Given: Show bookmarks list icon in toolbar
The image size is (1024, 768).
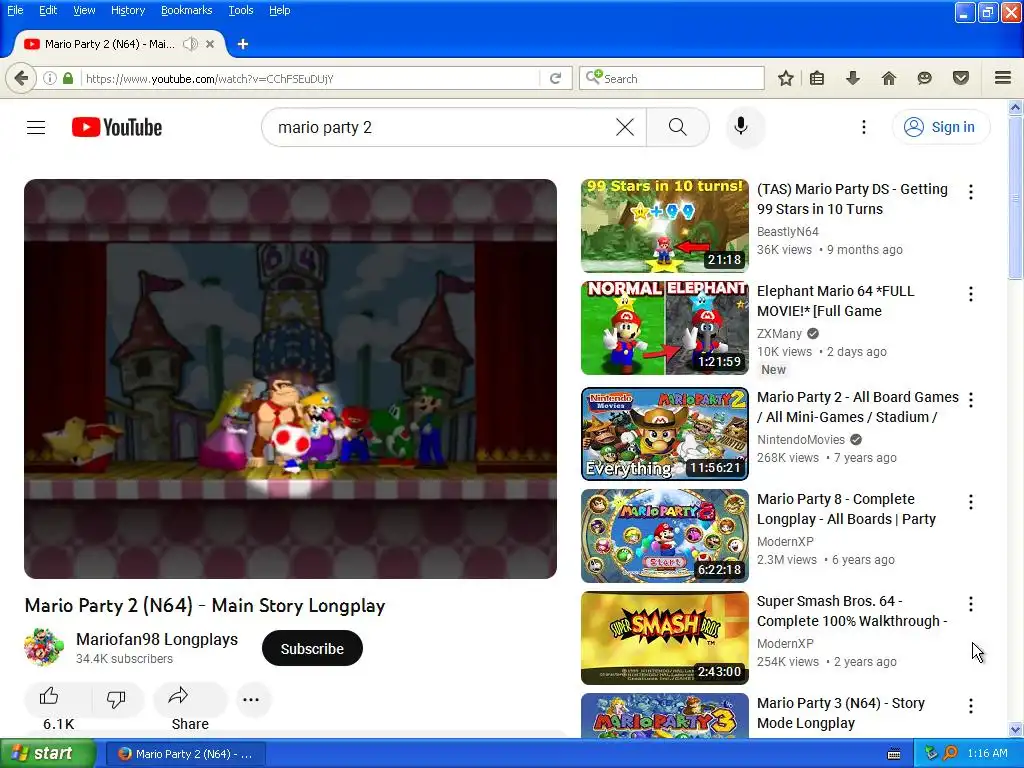Looking at the screenshot, I should coord(817,78).
